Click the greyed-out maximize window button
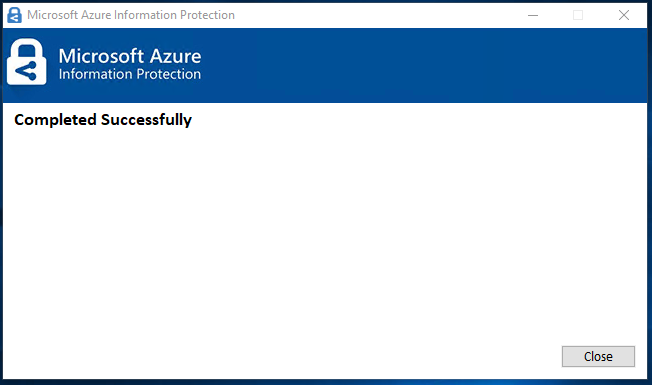This screenshot has height=385, width=652. [x=578, y=15]
